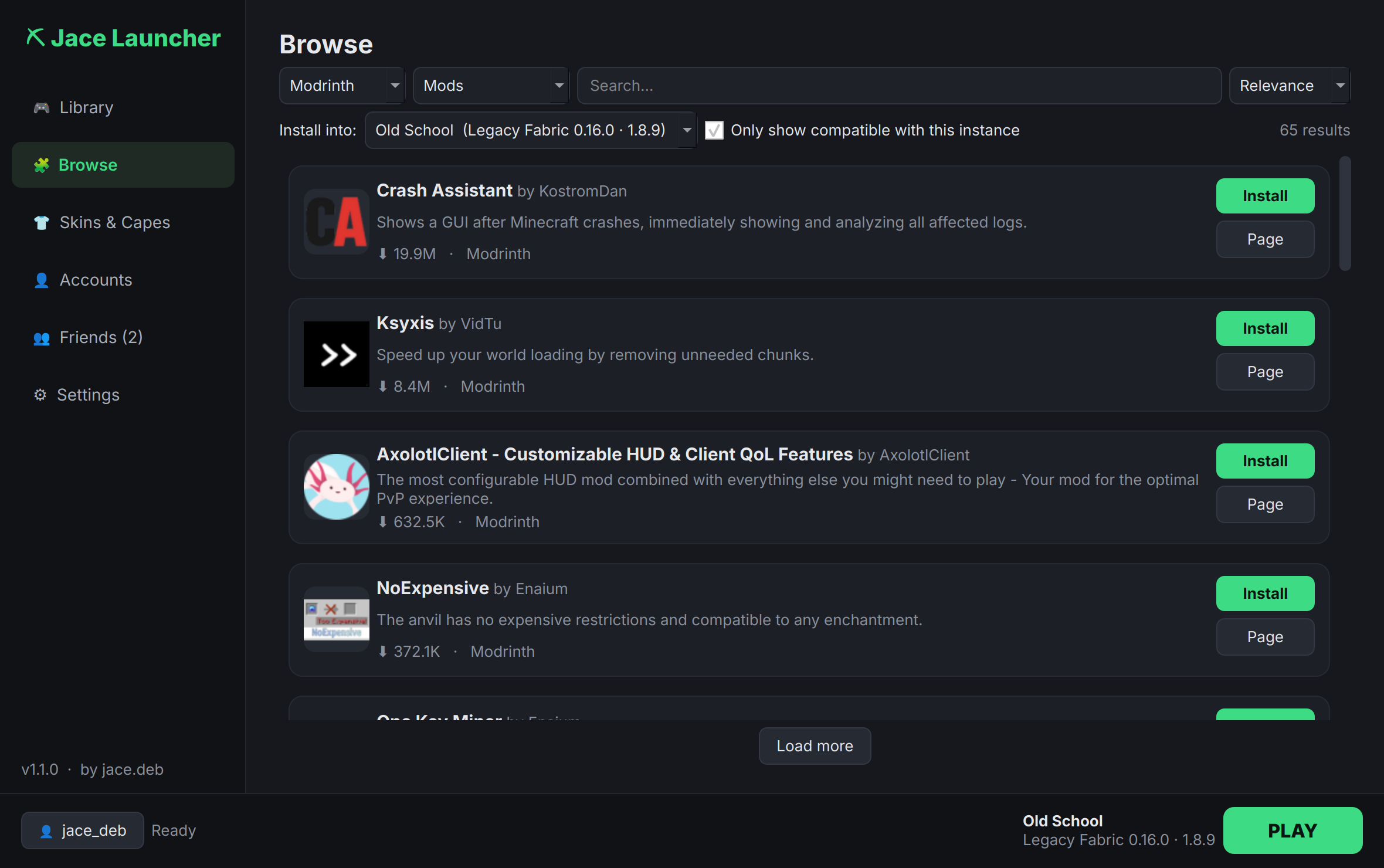The width and height of the screenshot is (1384, 868).
Task: Open the Accounts section
Action: pos(123,280)
